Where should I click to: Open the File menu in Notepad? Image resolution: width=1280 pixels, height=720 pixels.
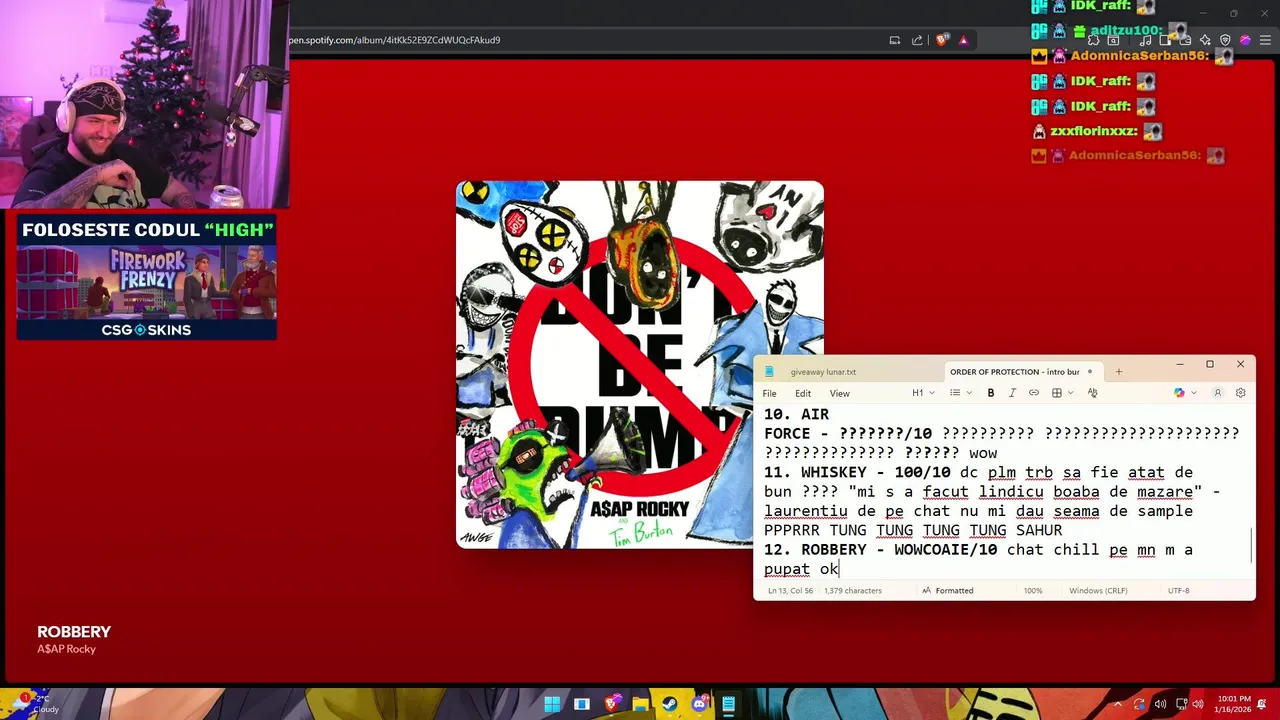(x=770, y=393)
